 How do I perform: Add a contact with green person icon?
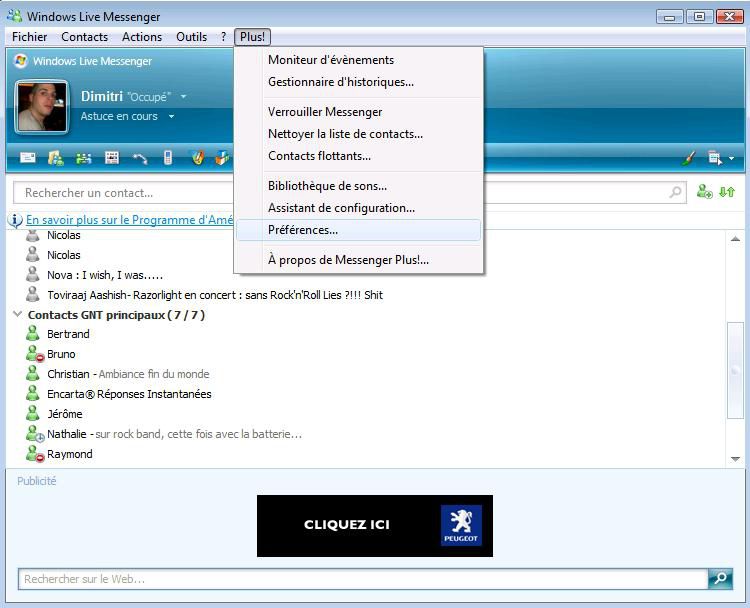click(x=704, y=192)
